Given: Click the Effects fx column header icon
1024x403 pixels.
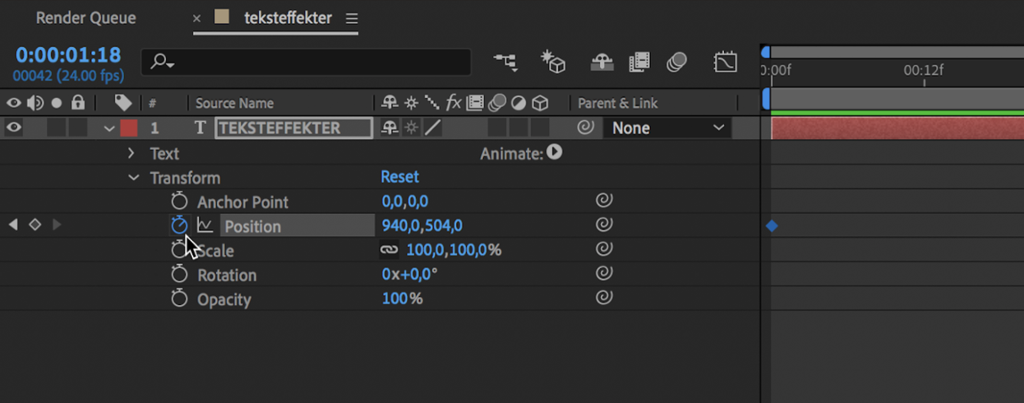Looking at the screenshot, I should point(453,103).
